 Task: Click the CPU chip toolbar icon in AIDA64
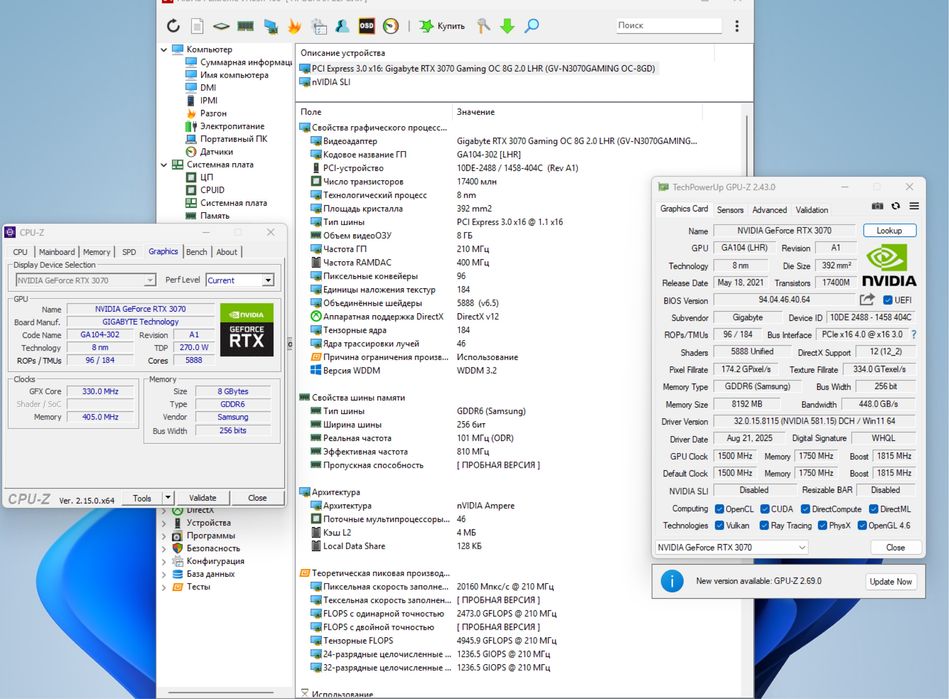point(221,26)
